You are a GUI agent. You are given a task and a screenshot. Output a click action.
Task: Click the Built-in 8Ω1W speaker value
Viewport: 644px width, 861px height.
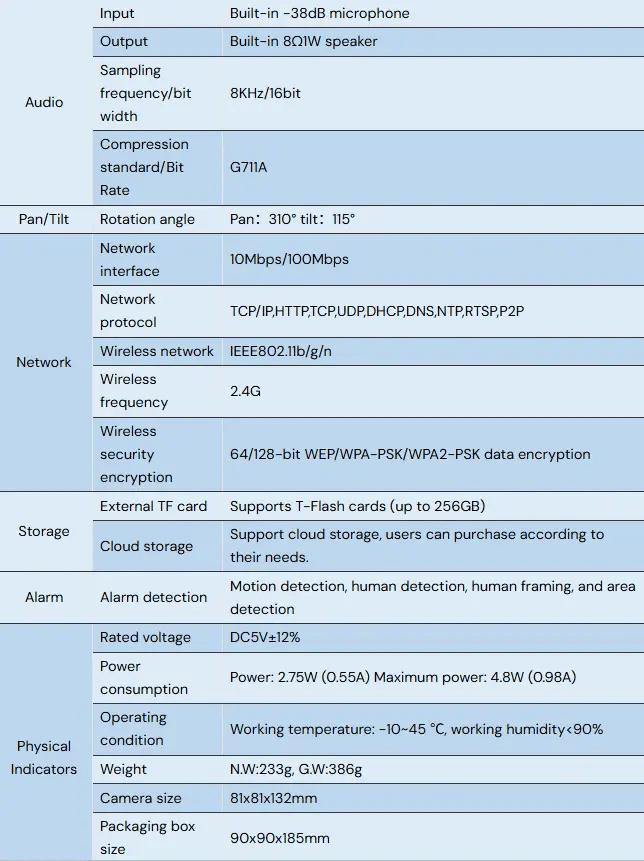(303, 41)
